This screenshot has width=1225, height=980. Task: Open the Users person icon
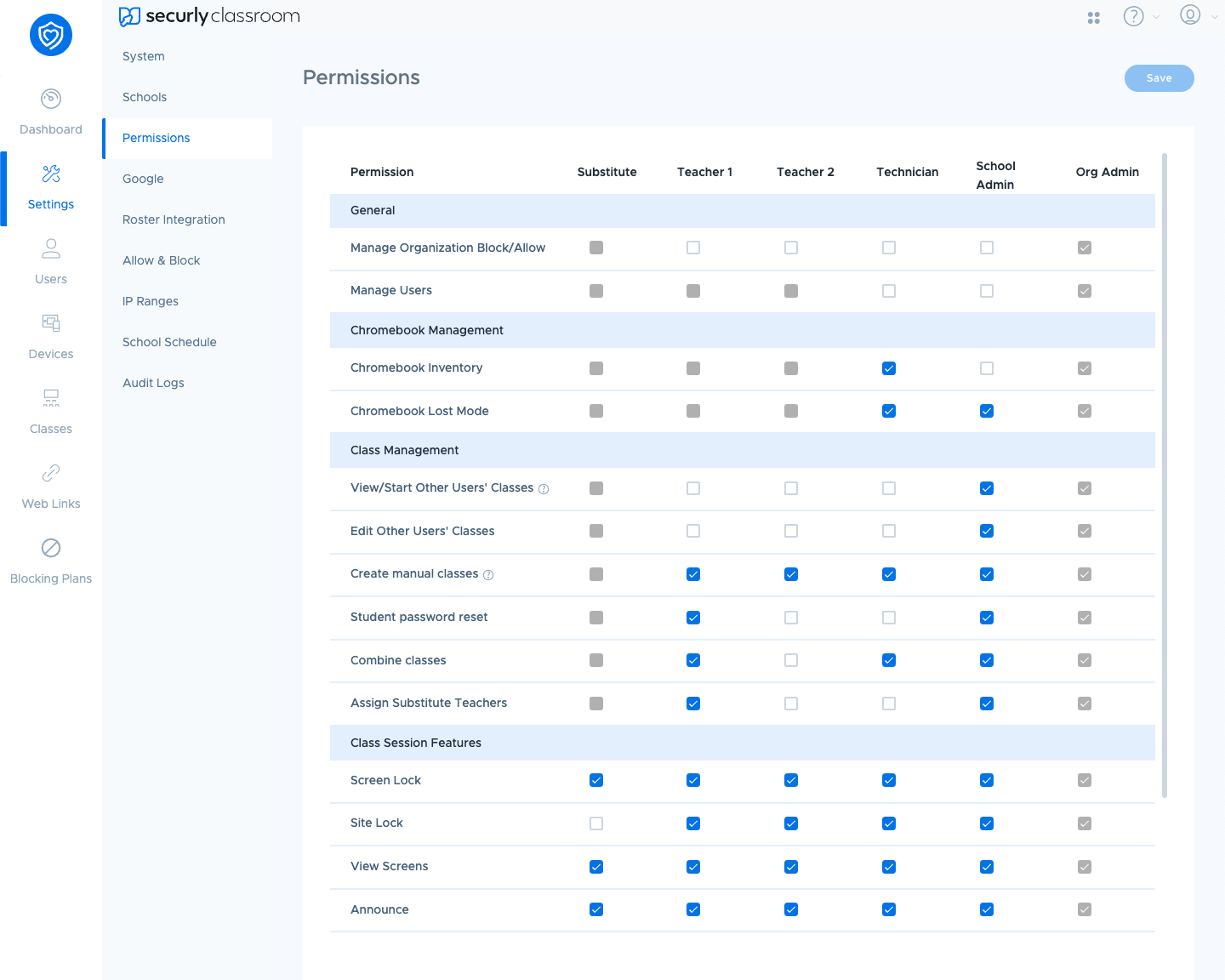click(51, 248)
